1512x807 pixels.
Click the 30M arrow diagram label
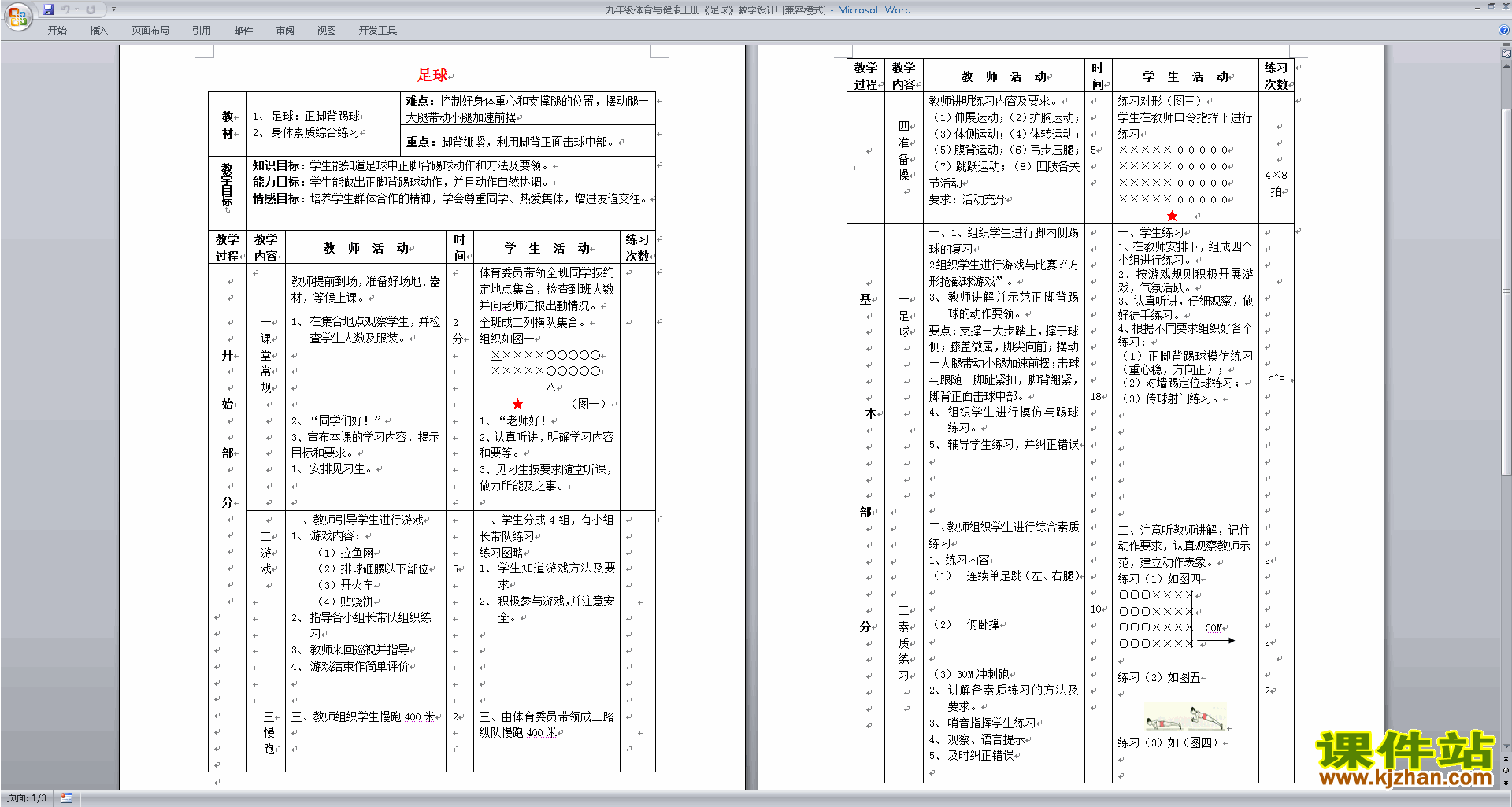pyautogui.click(x=1214, y=627)
